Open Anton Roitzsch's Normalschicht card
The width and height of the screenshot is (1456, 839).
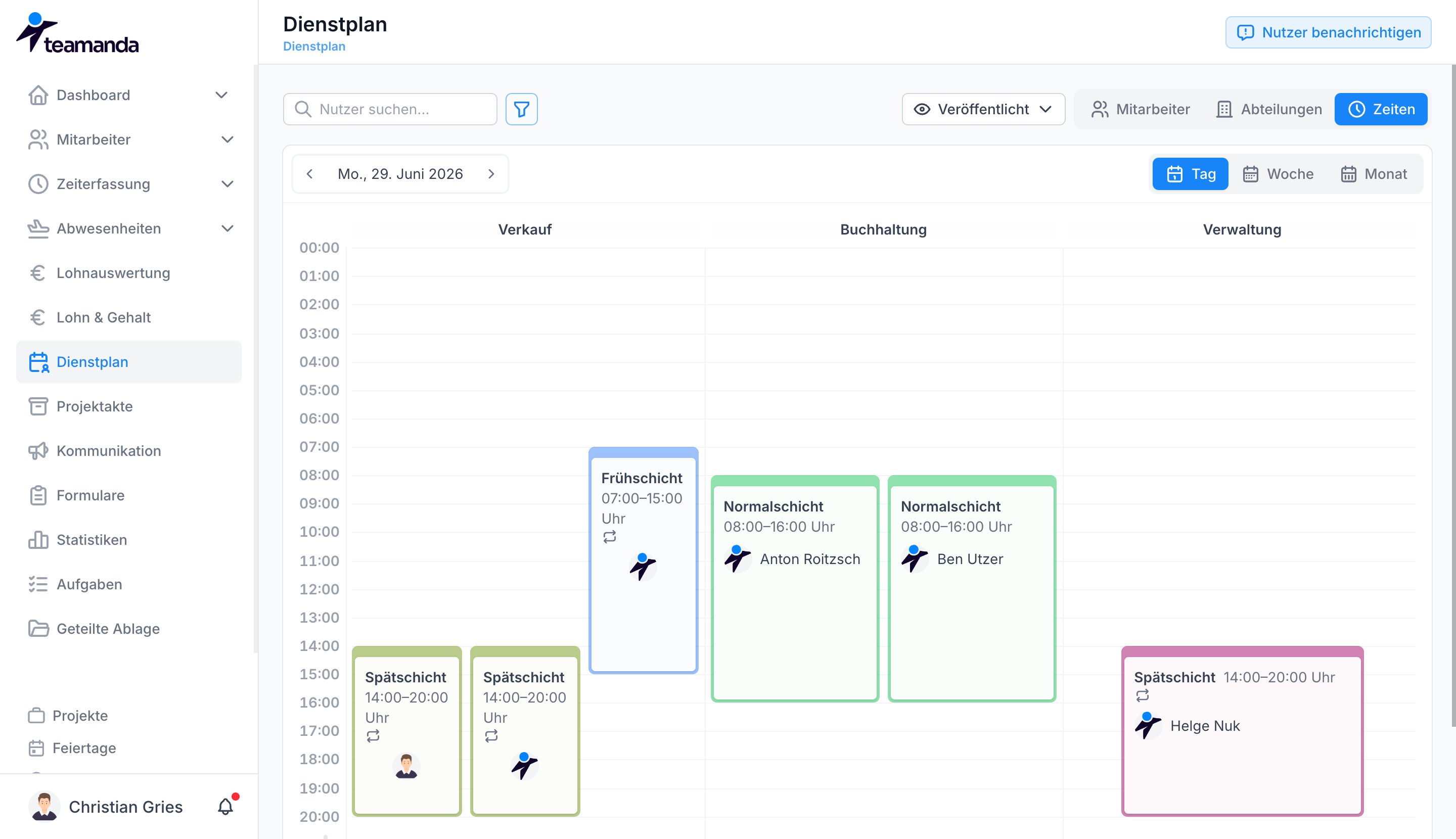pos(794,588)
